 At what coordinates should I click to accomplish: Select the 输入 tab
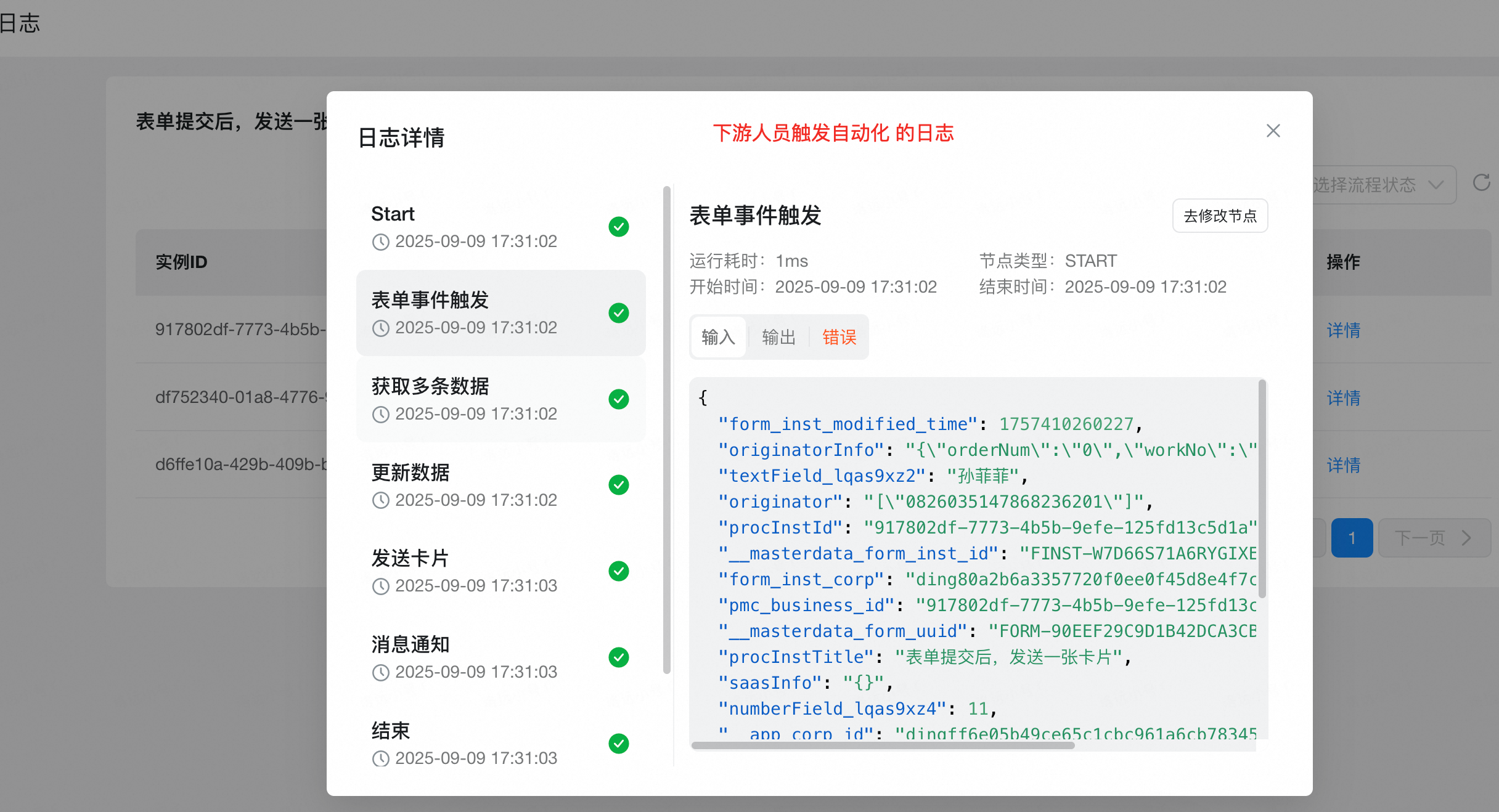point(718,337)
